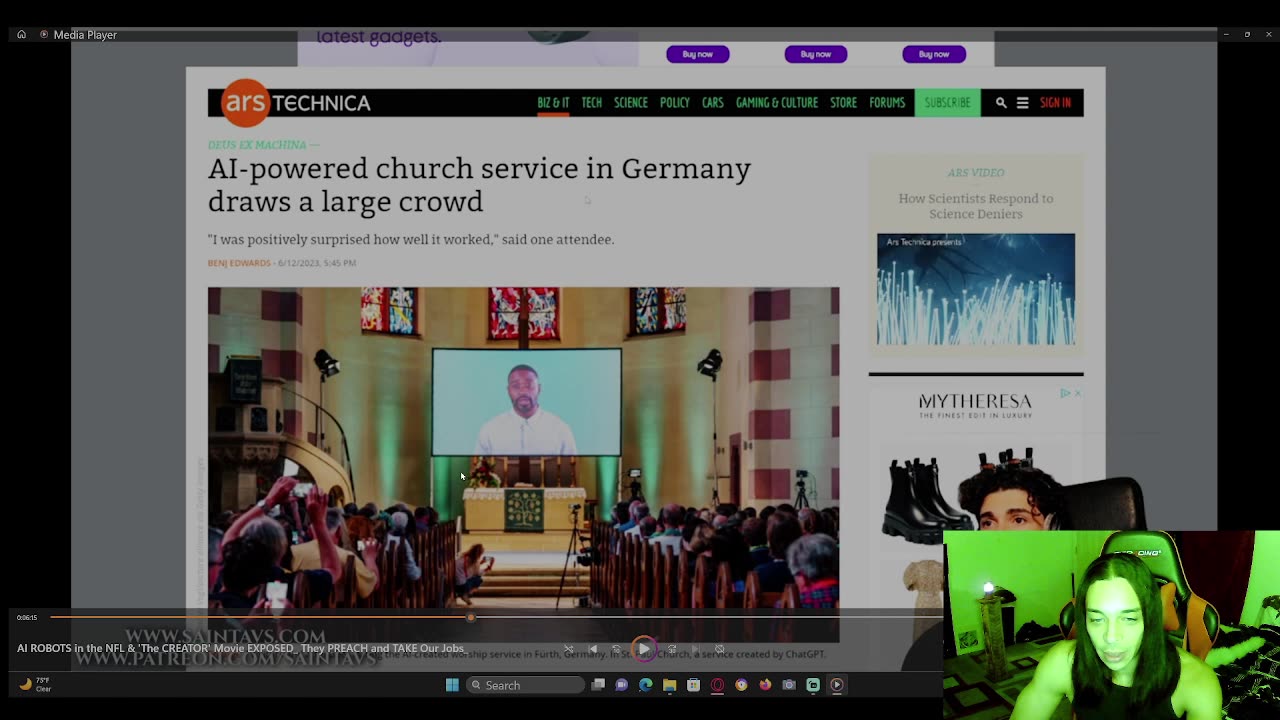Open the CARS section
The width and height of the screenshot is (1280, 720).
click(x=713, y=103)
